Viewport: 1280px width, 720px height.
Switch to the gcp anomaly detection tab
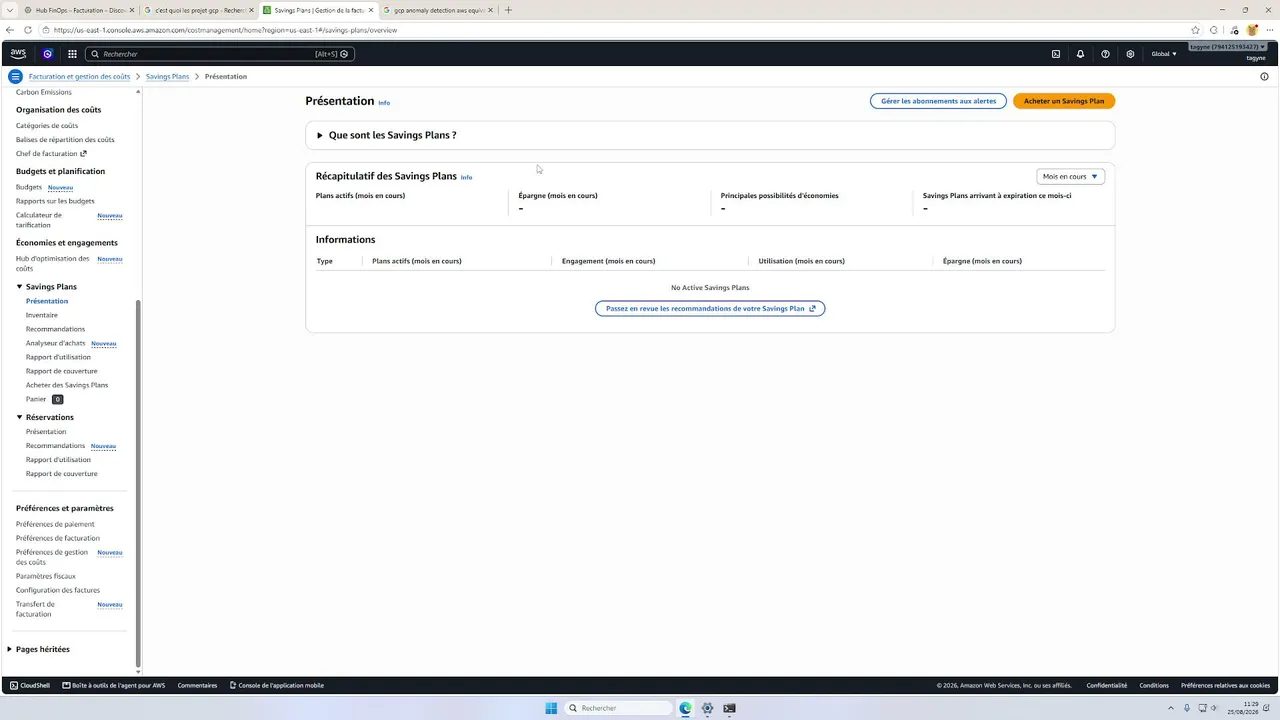[x=438, y=10]
